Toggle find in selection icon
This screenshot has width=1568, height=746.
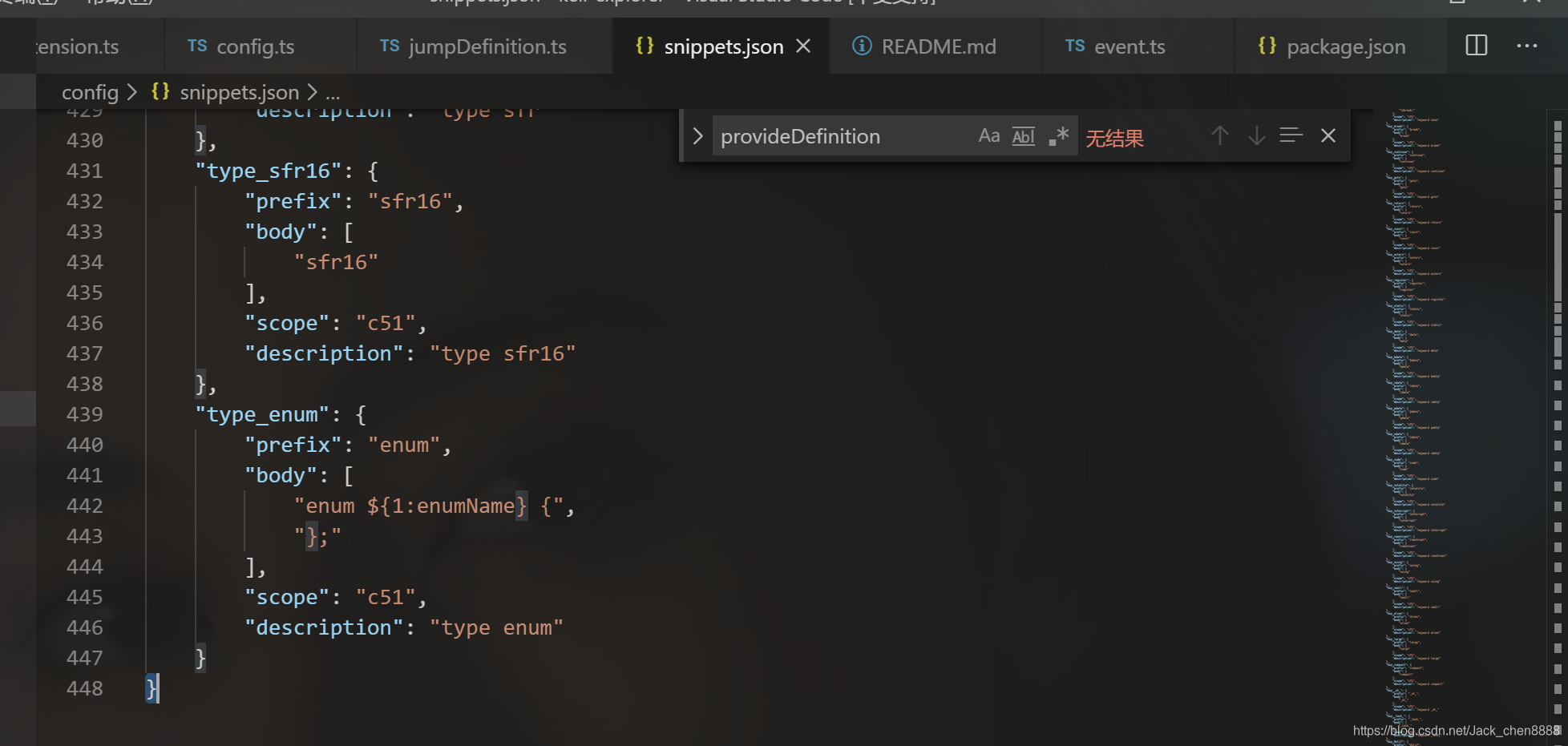tap(1291, 135)
